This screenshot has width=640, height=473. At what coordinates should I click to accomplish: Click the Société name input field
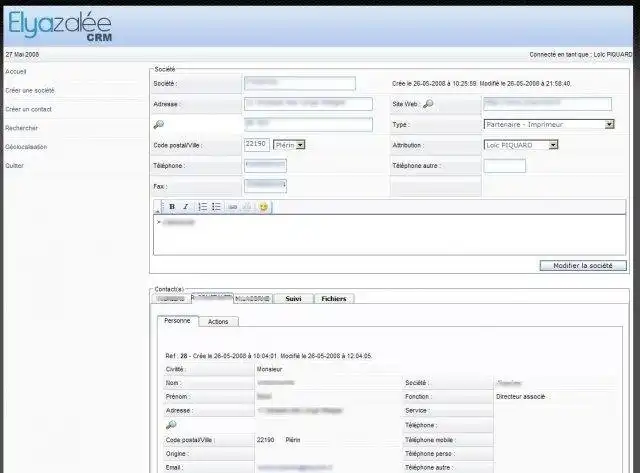(x=300, y=83)
